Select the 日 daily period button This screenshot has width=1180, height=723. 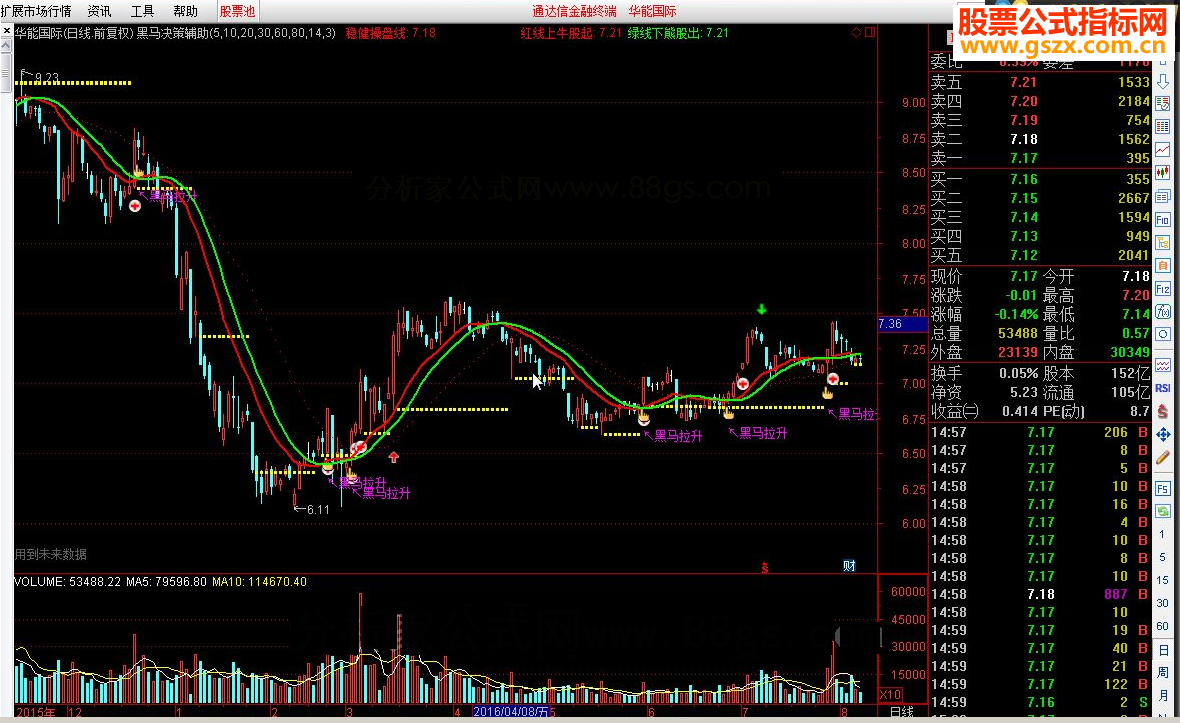pos(1163,650)
